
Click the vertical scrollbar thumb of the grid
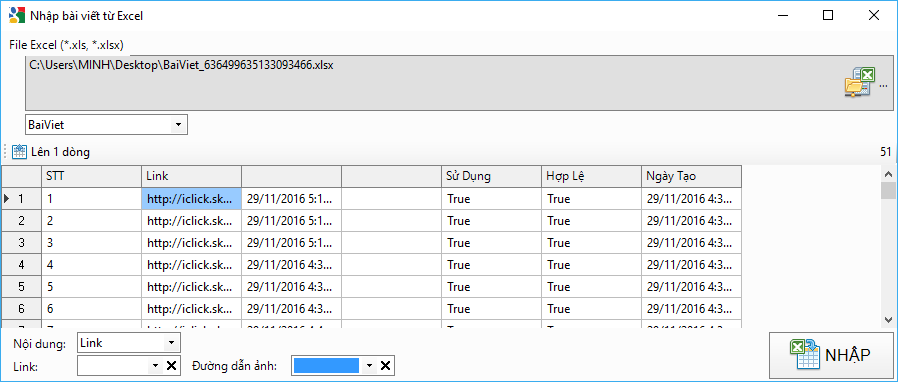(888, 191)
